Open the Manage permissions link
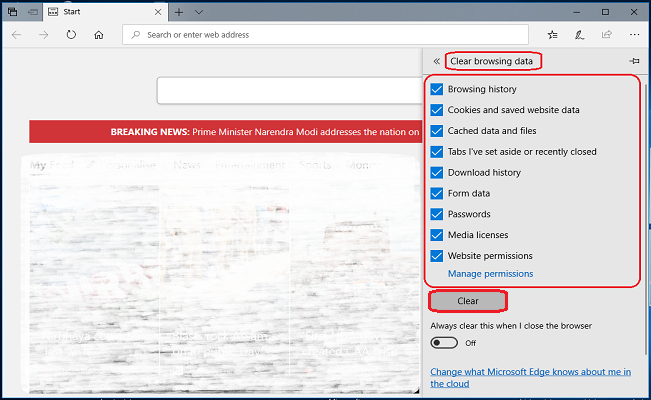Viewport: 651px width, 400px height. pyautogui.click(x=490, y=274)
